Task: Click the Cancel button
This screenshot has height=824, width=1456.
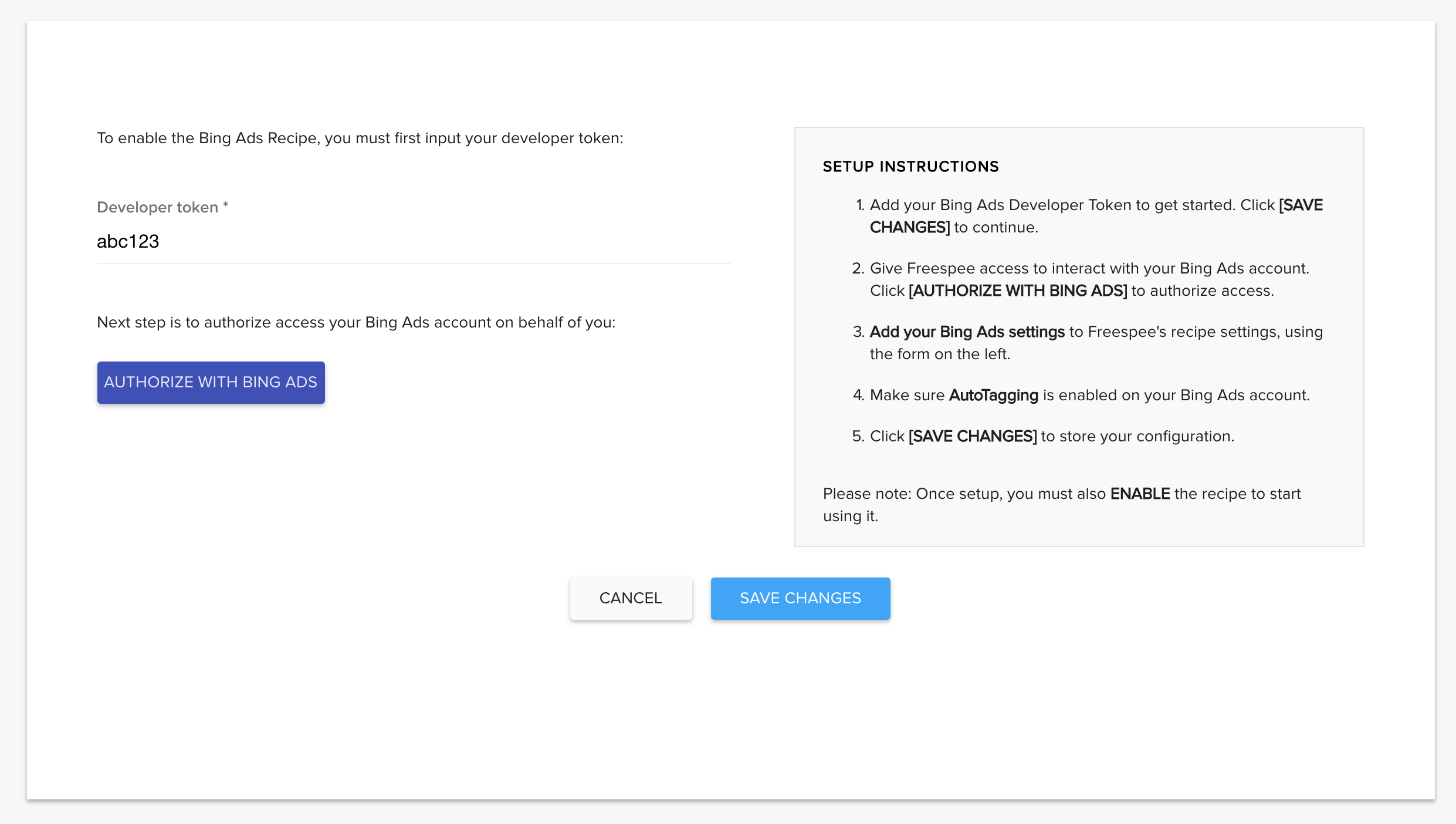Action: pos(631,598)
